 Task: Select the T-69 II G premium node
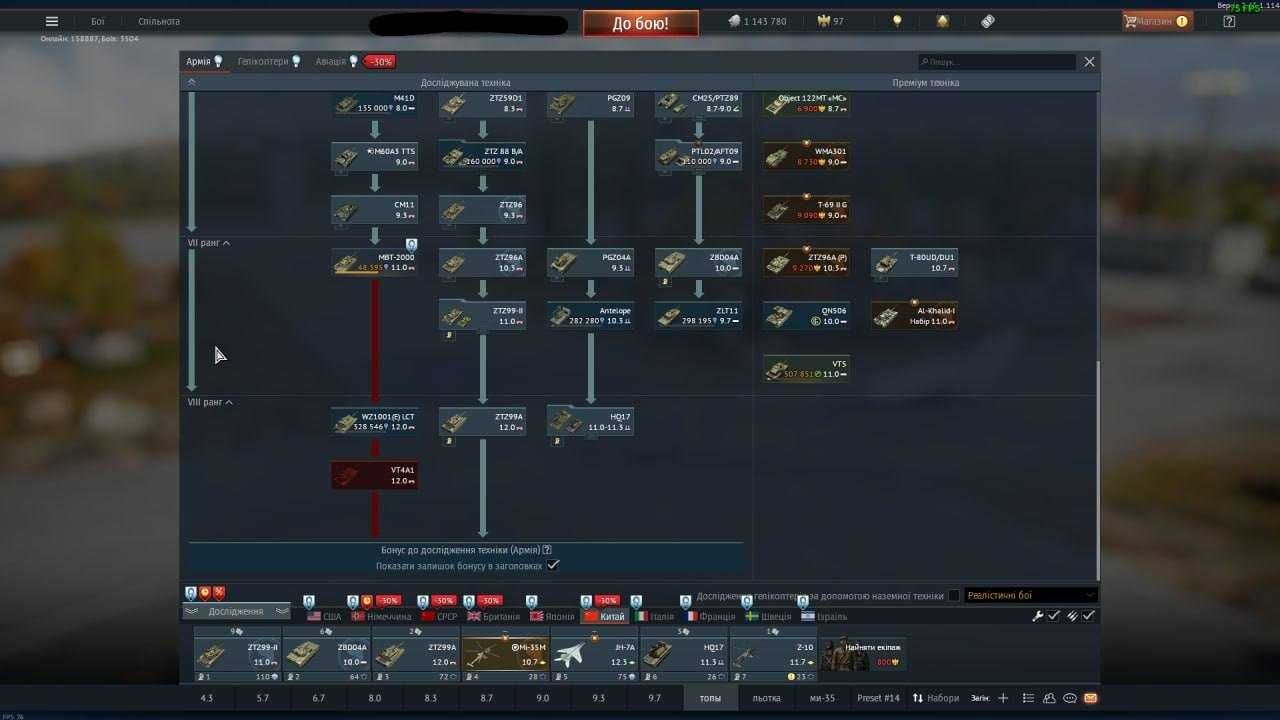click(x=807, y=210)
